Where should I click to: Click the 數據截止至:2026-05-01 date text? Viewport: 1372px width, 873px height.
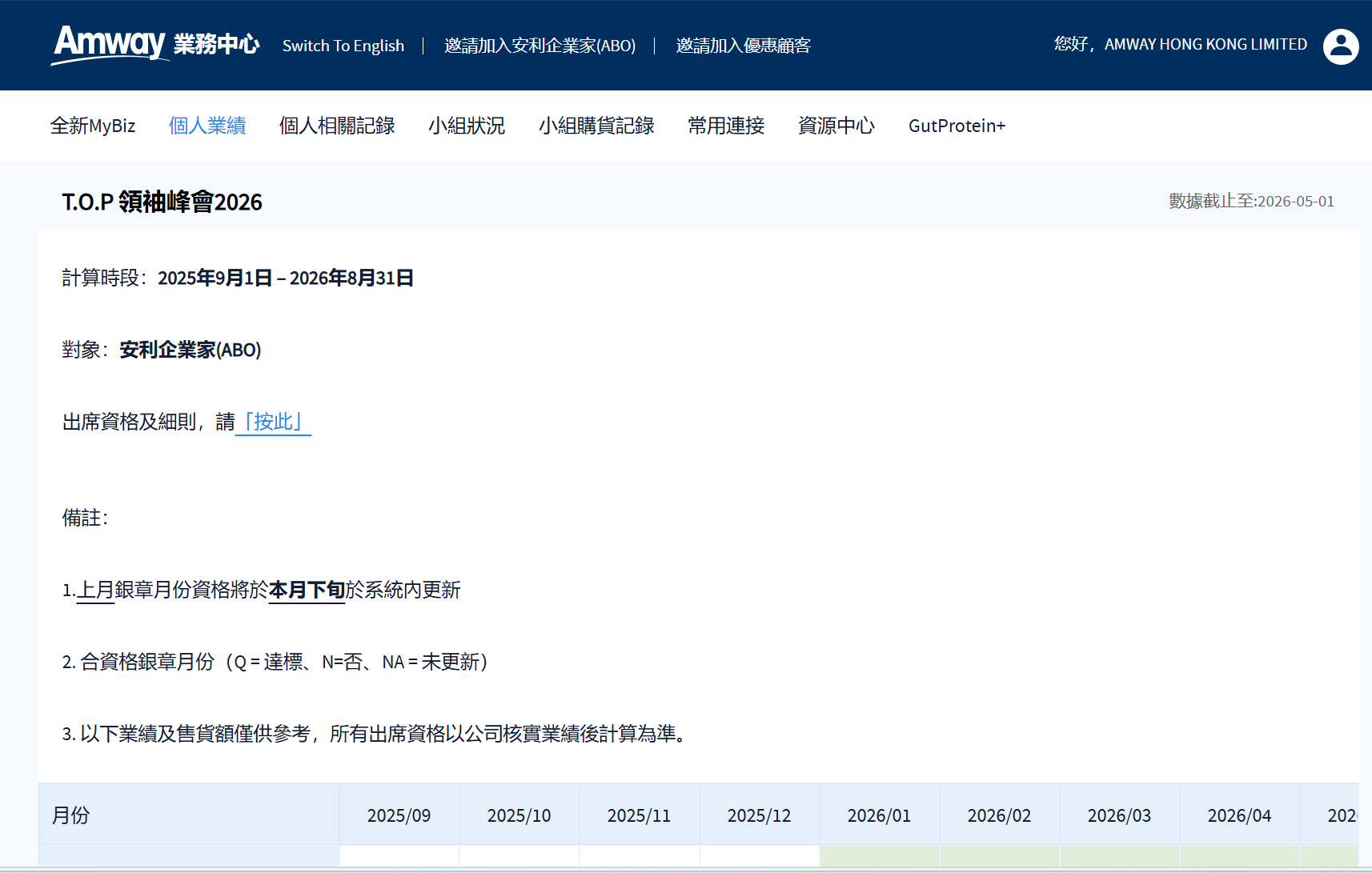1252,201
